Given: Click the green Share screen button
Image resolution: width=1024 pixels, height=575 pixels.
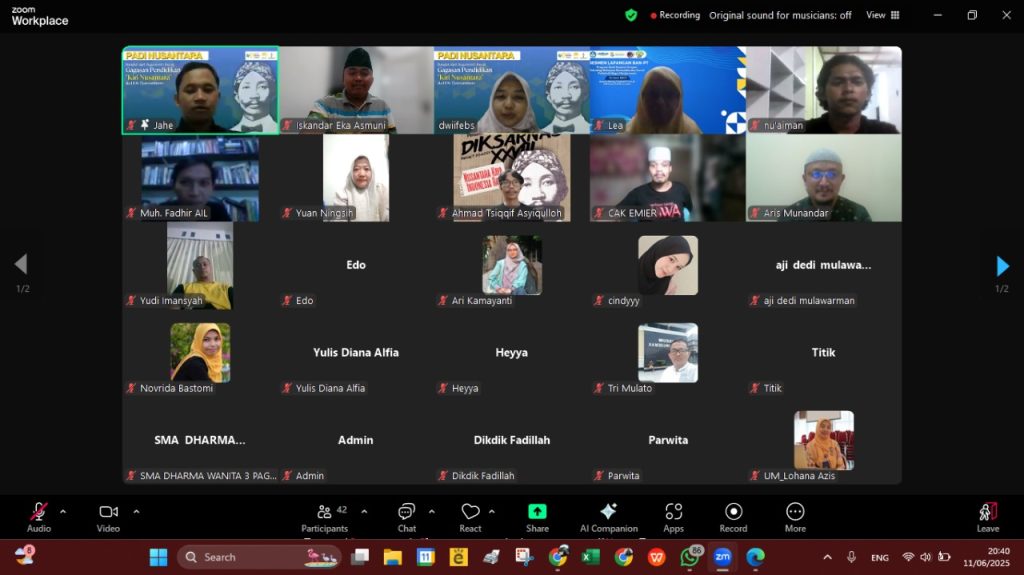Looking at the screenshot, I should coord(537,517).
